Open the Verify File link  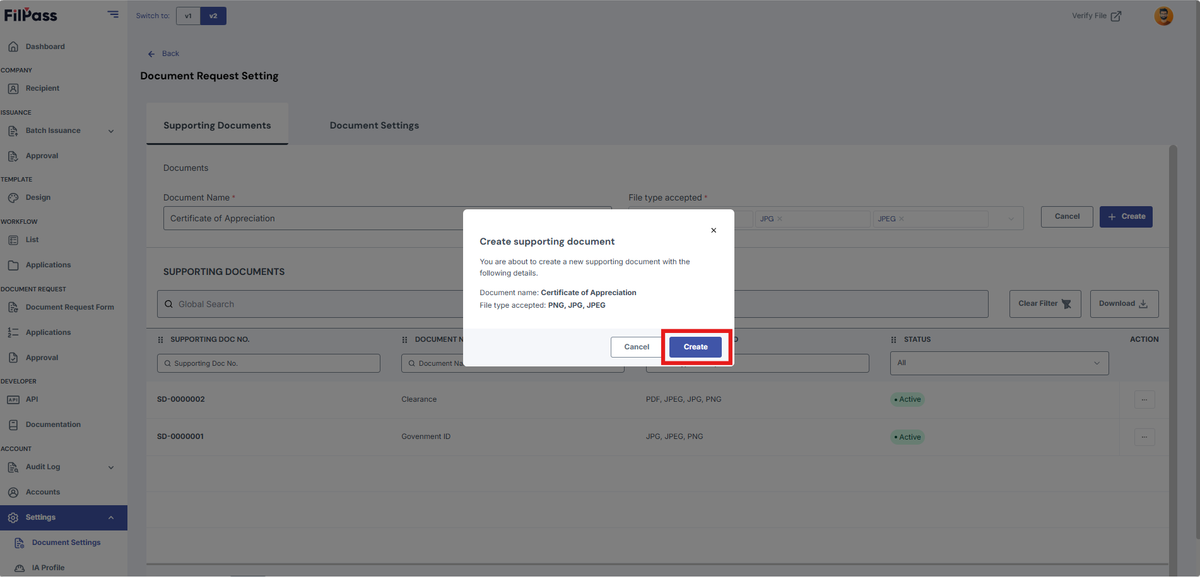1096,16
